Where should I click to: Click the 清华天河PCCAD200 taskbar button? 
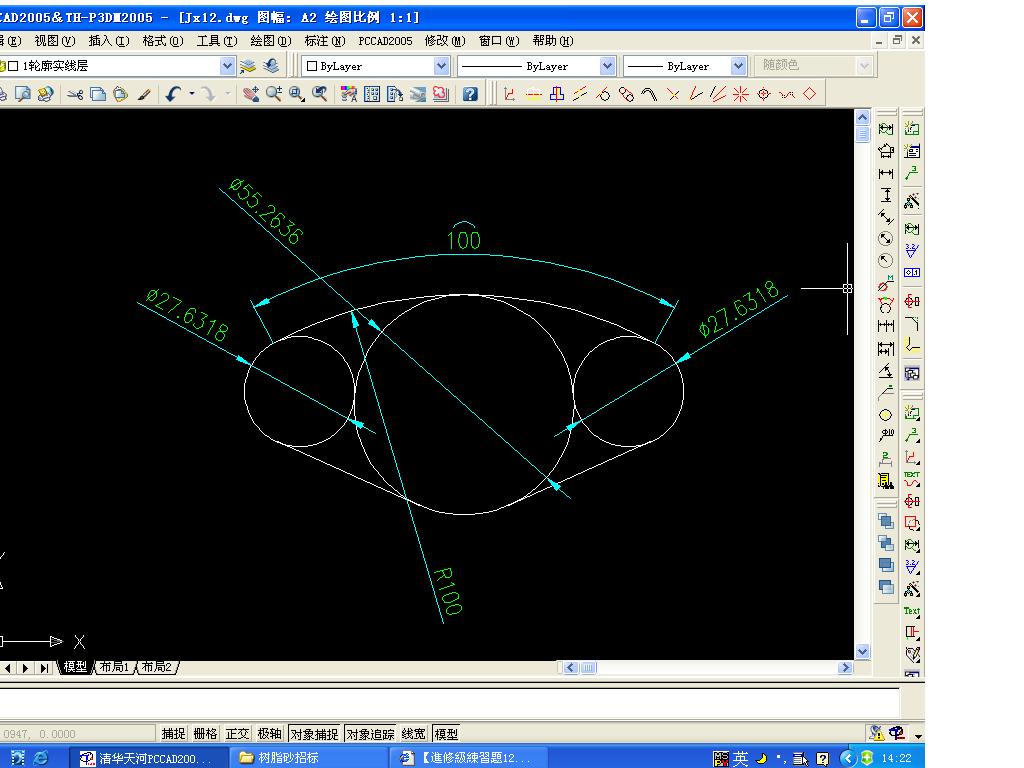pos(150,758)
